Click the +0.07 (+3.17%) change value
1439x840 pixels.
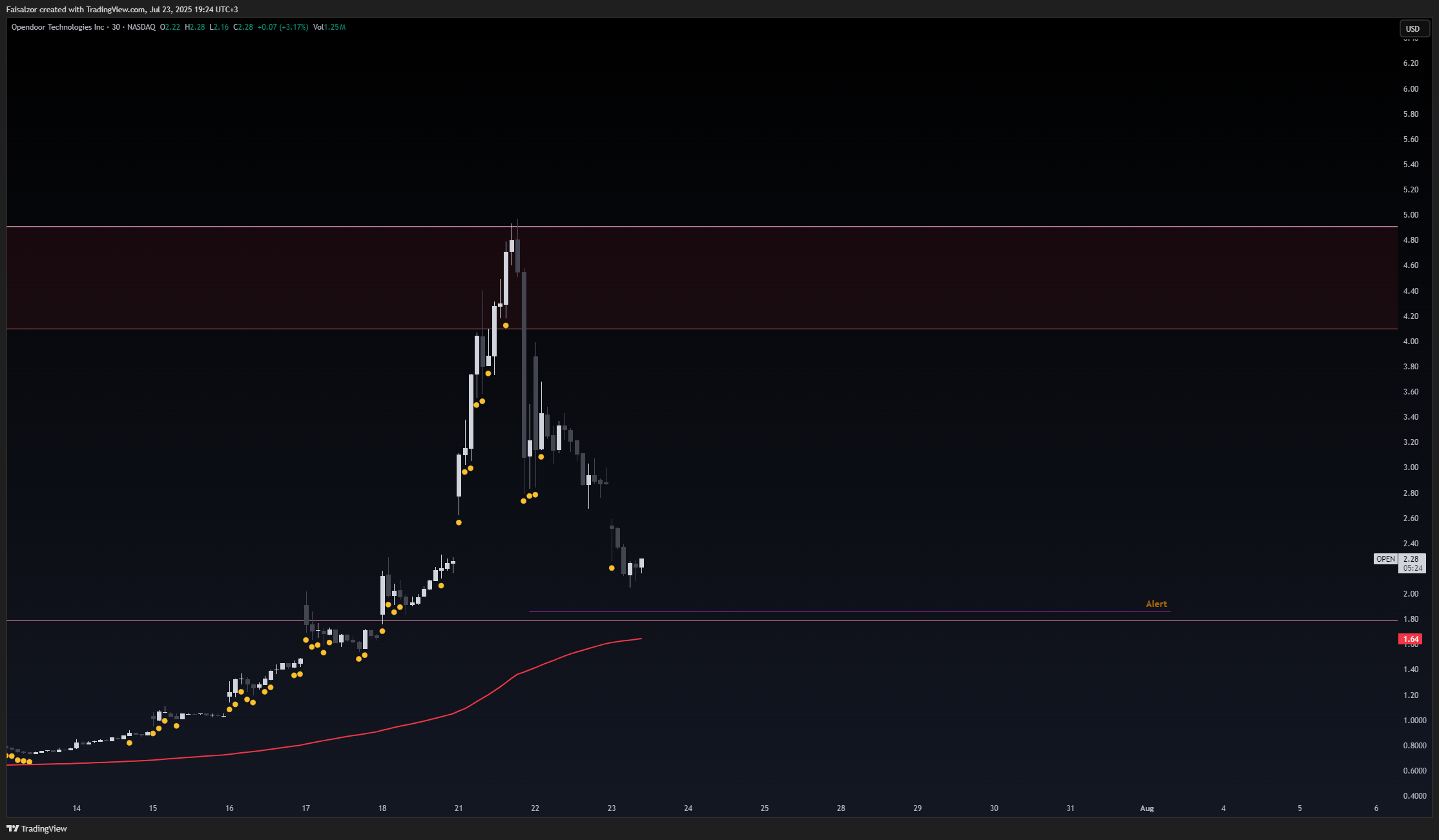click(x=283, y=27)
